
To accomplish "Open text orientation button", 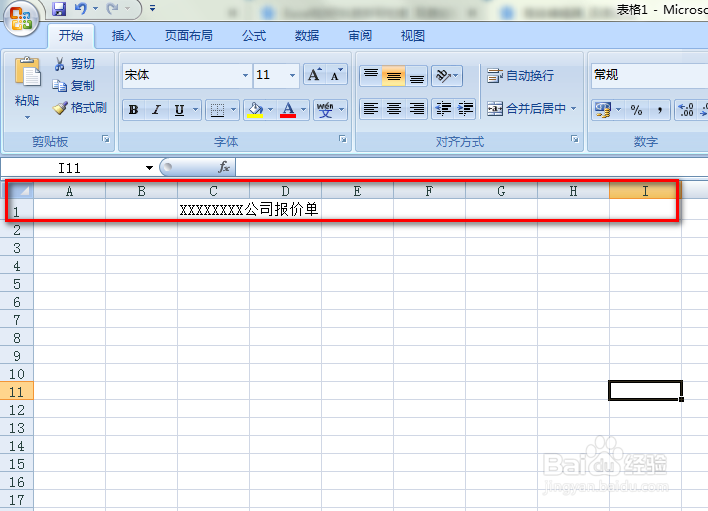I will [447, 75].
